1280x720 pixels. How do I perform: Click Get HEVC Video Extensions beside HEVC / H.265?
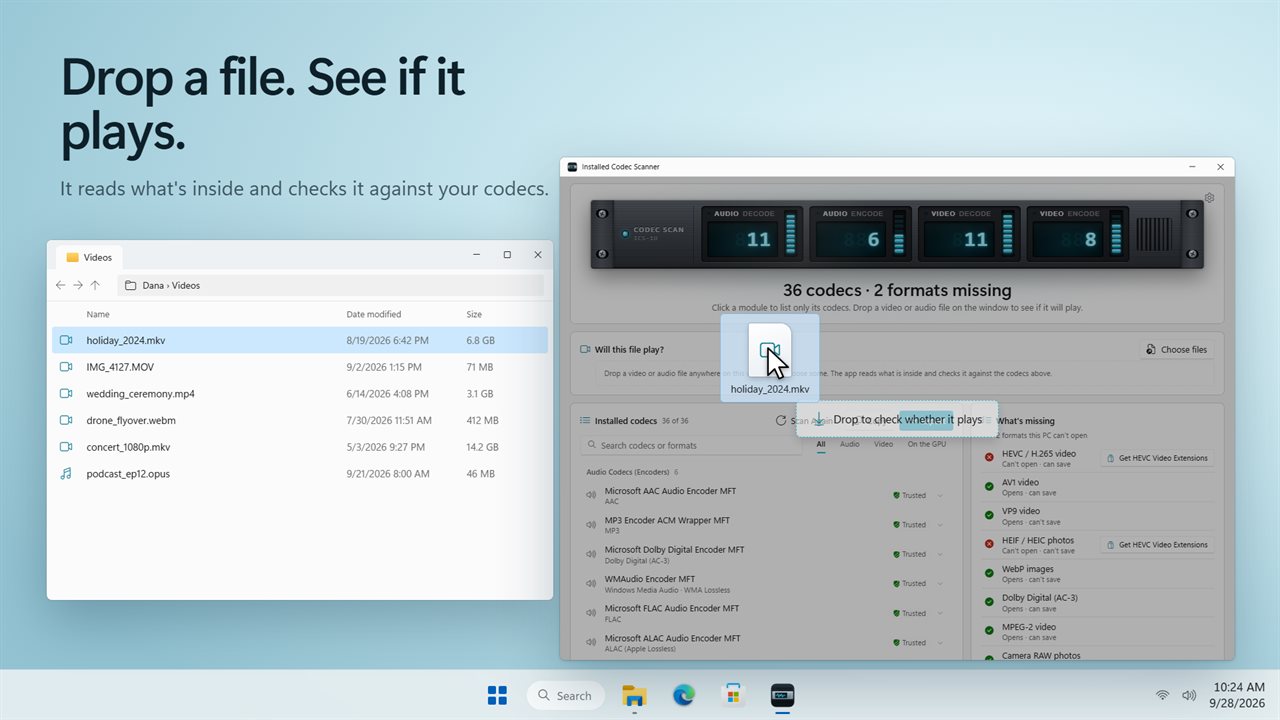pos(1156,458)
